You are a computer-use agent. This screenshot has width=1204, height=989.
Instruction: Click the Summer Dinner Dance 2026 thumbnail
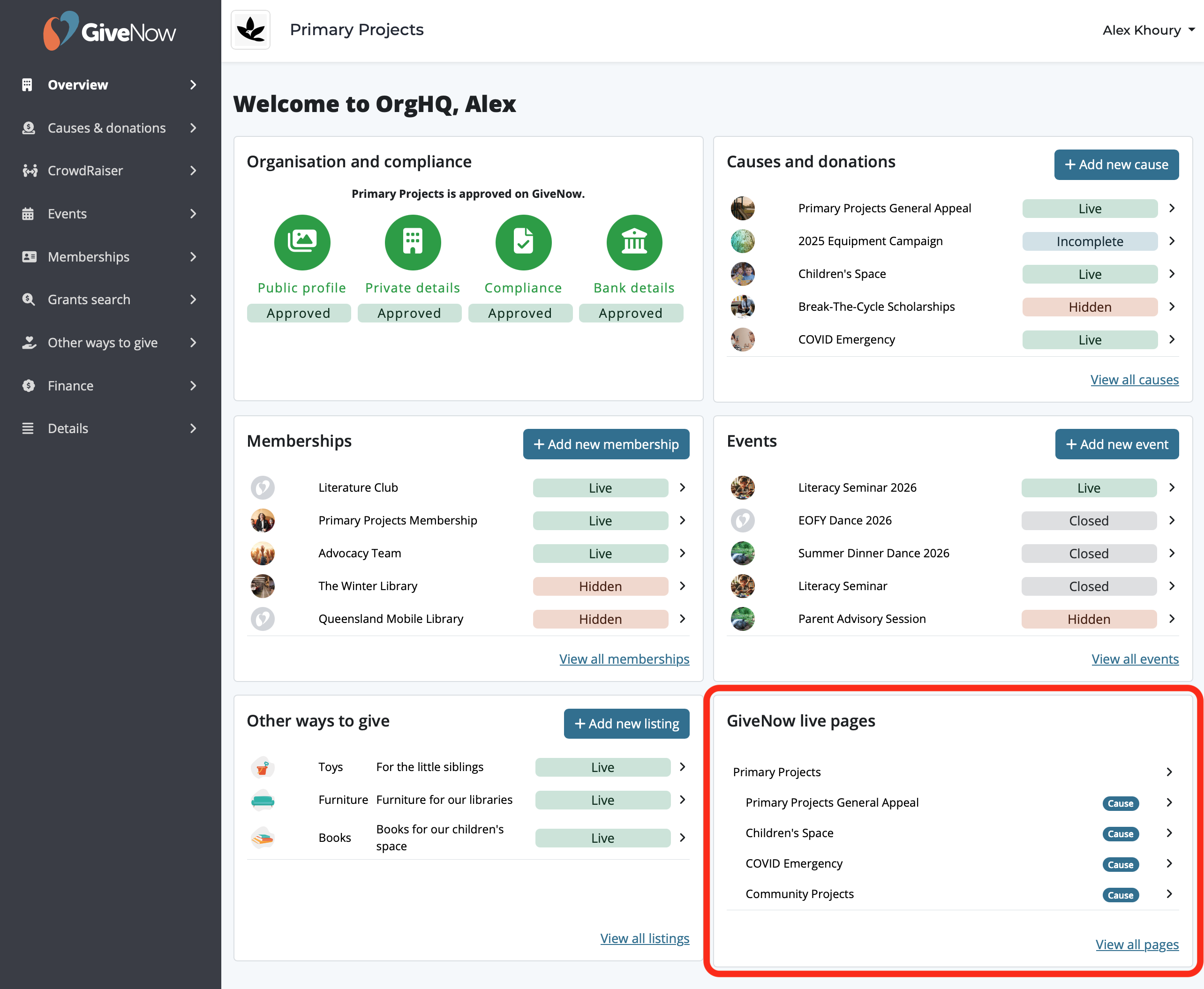(x=743, y=553)
